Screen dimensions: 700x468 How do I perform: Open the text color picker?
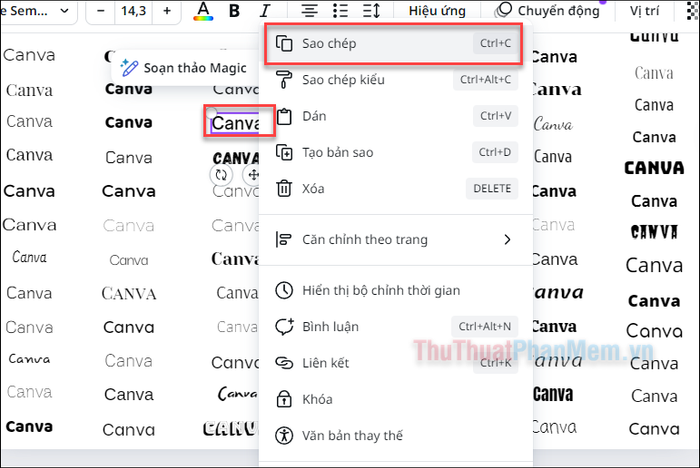203,11
